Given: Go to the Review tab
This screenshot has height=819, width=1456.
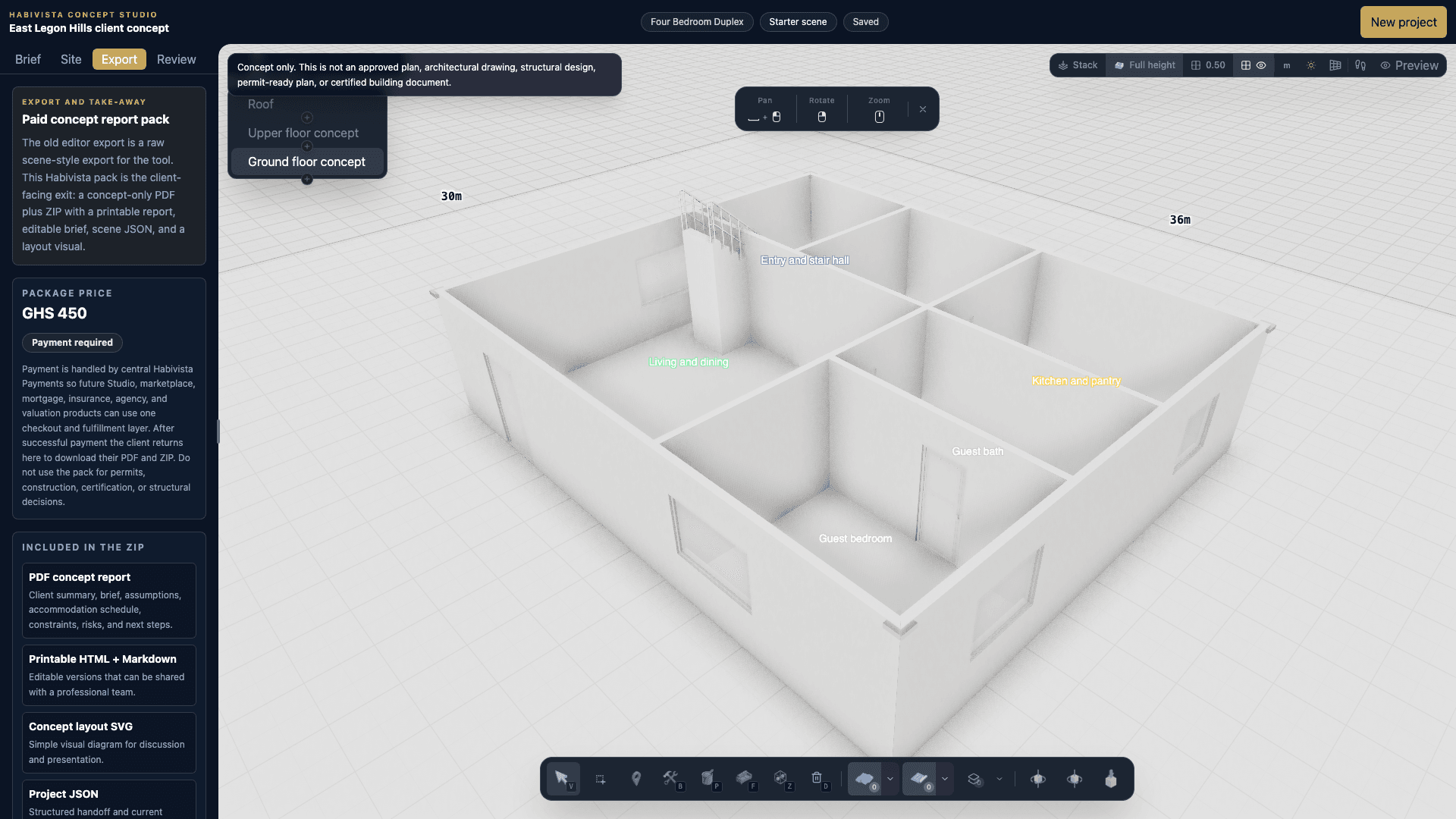Looking at the screenshot, I should (x=177, y=59).
